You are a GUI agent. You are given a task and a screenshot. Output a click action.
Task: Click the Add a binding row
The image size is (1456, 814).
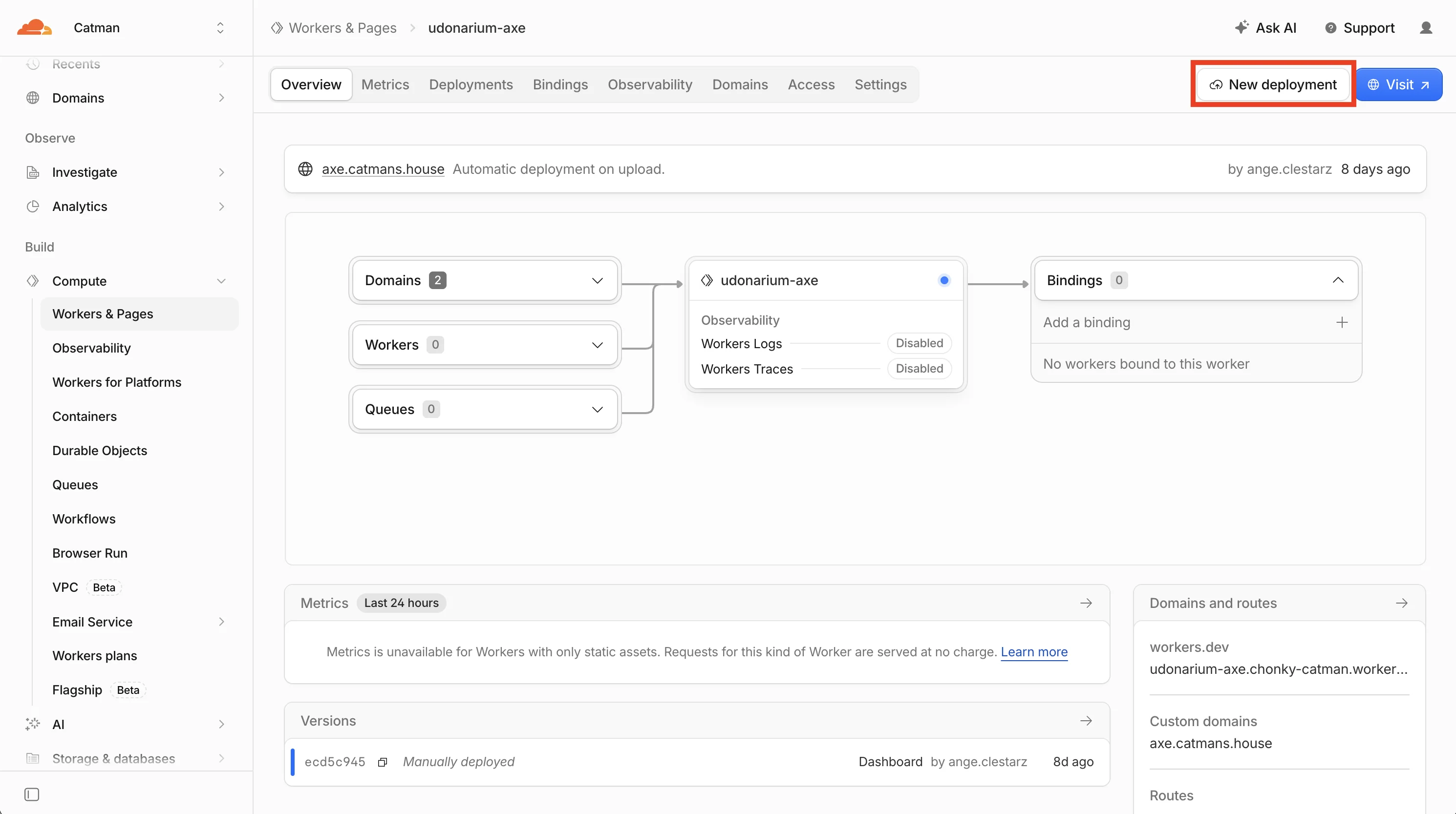(x=1196, y=322)
